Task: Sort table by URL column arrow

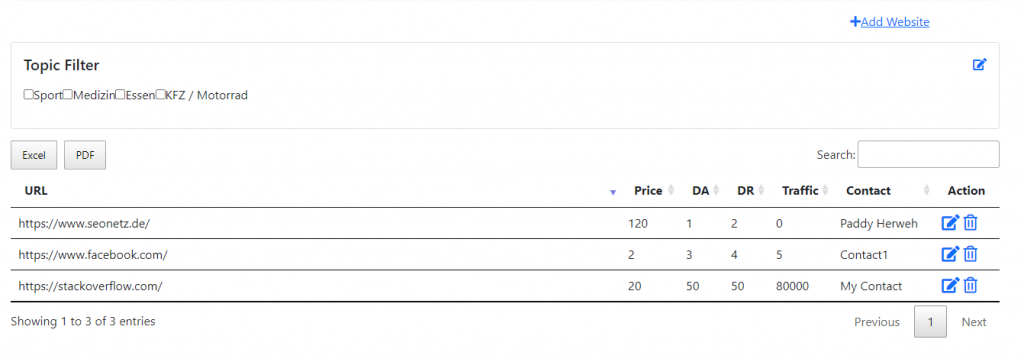Action: click(x=613, y=192)
